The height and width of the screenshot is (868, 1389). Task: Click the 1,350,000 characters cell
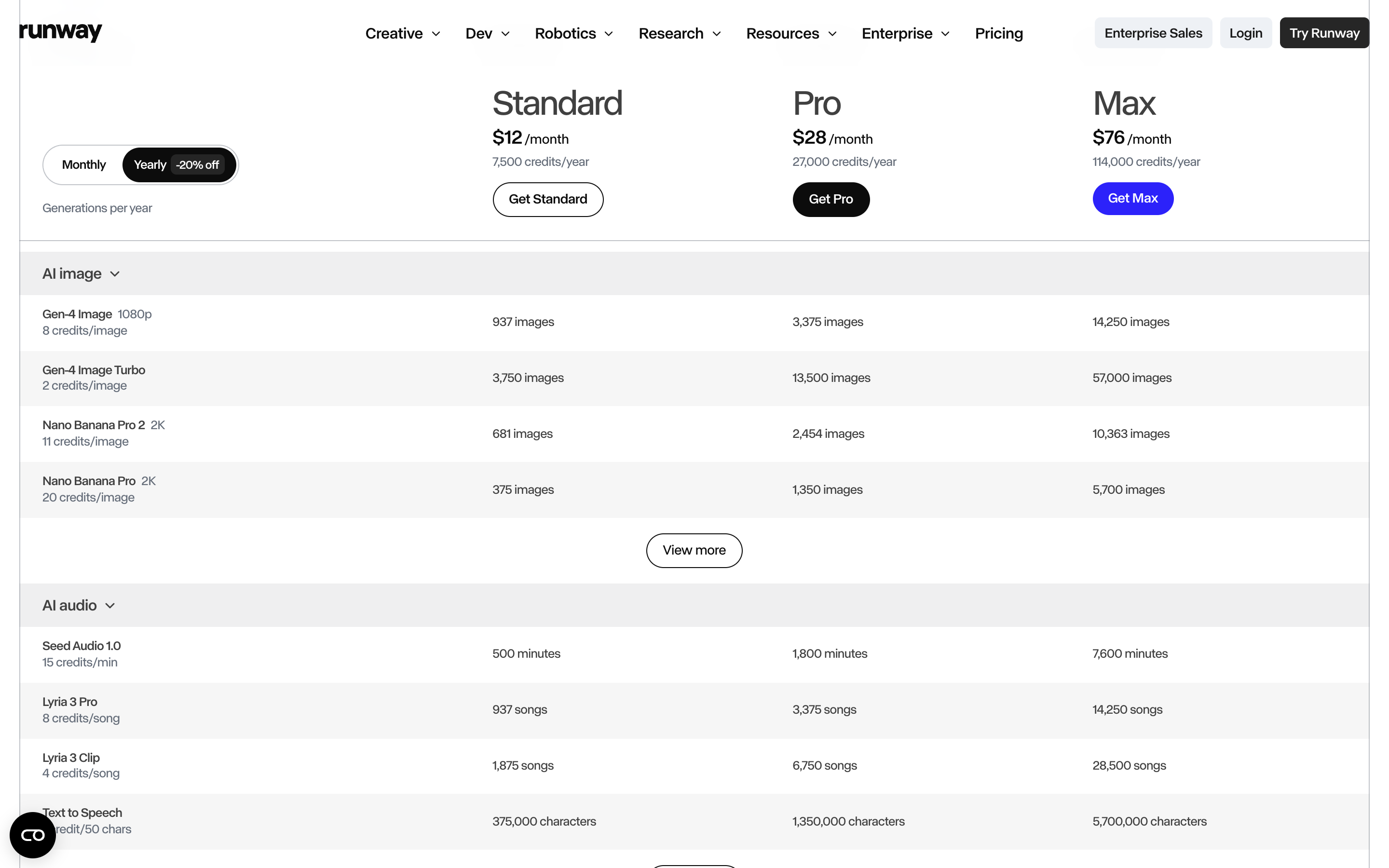tap(848, 822)
